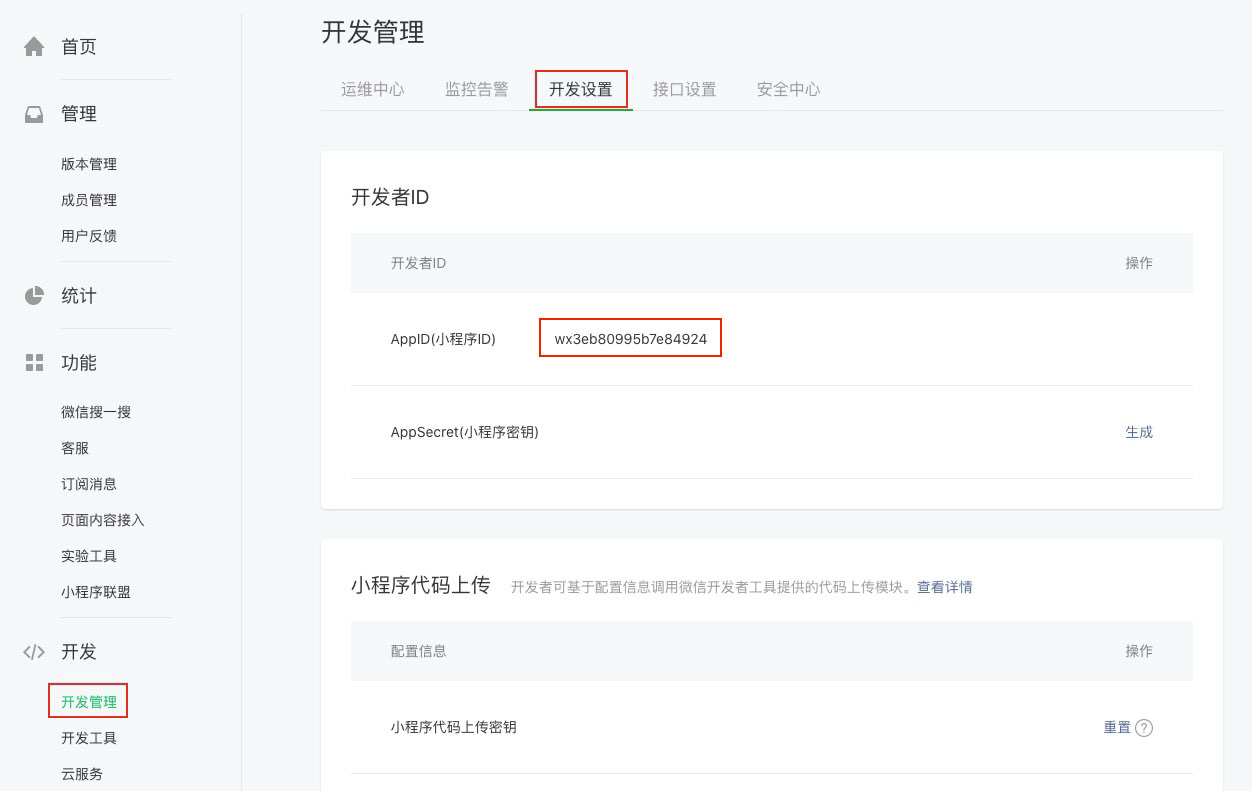Screen dimensions: 1252x791
Task: Click 生成 to generate AppSecret
Action: 1139,432
